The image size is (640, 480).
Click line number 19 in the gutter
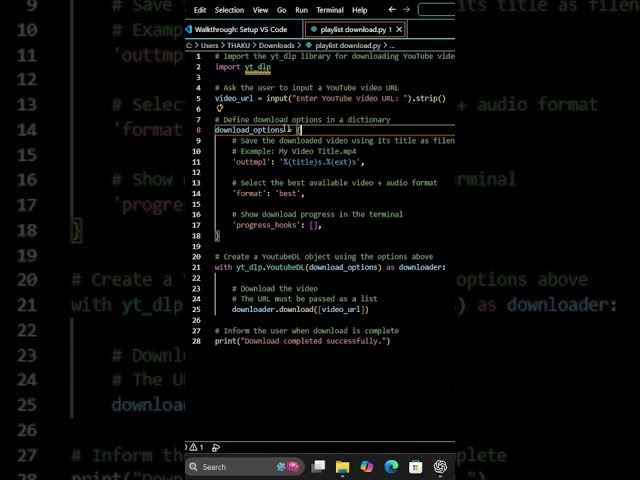click(x=196, y=246)
